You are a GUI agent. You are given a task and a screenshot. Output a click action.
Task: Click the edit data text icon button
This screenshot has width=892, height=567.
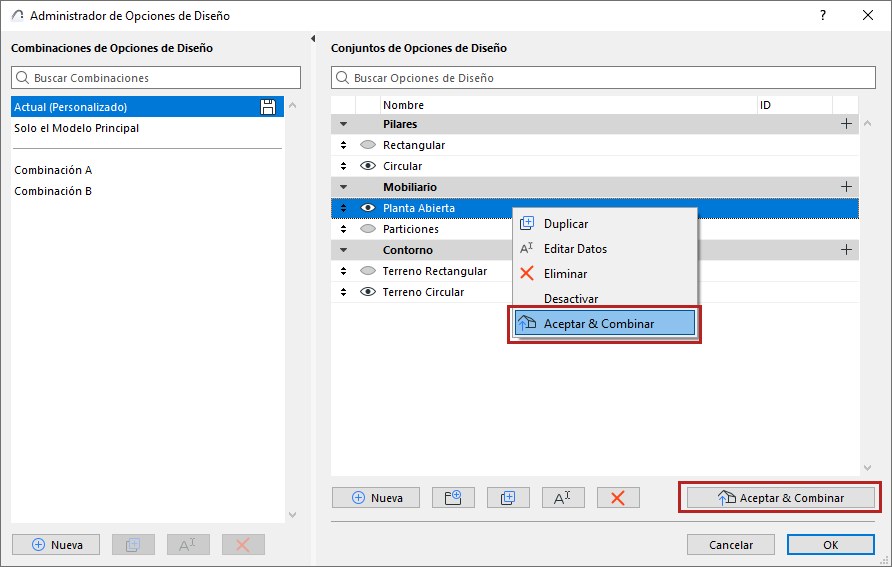(563, 497)
